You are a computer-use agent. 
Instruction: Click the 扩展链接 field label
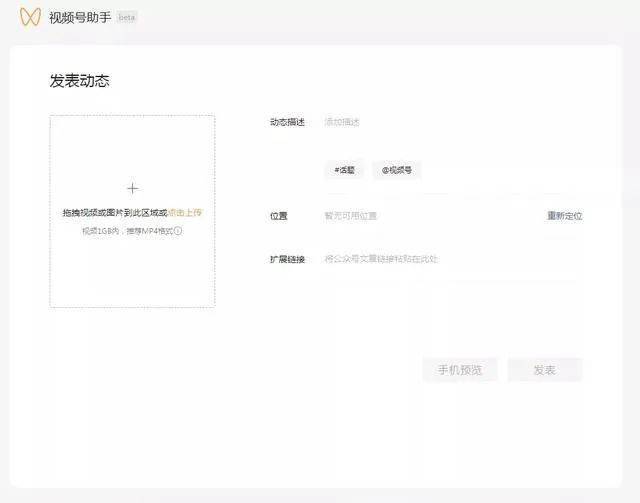tap(286, 259)
